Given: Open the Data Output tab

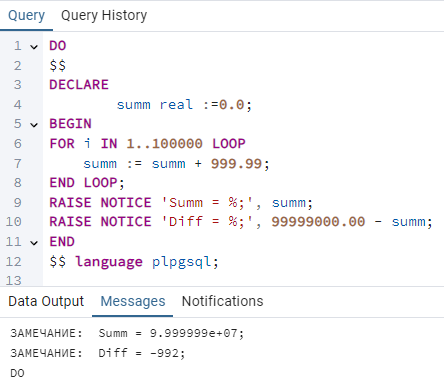Looking at the screenshot, I should (x=46, y=301).
